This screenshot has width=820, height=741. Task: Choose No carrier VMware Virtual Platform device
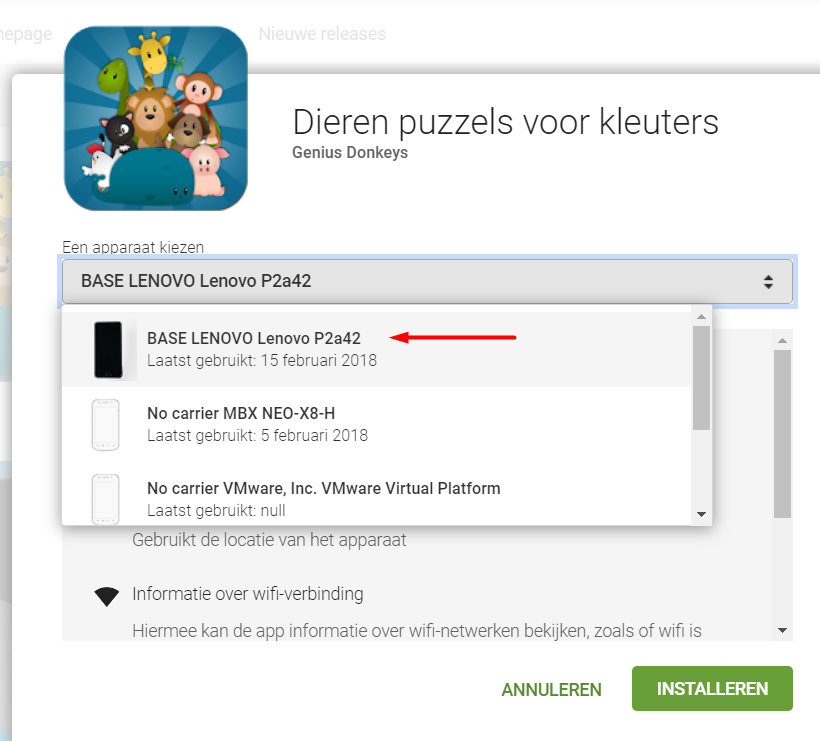tap(377, 498)
